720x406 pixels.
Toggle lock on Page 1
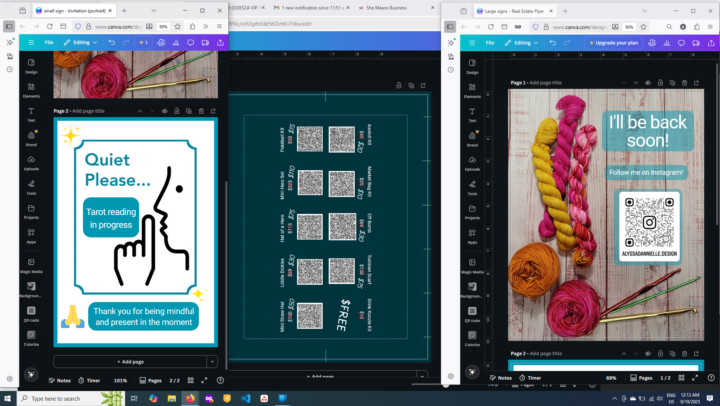[662, 82]
